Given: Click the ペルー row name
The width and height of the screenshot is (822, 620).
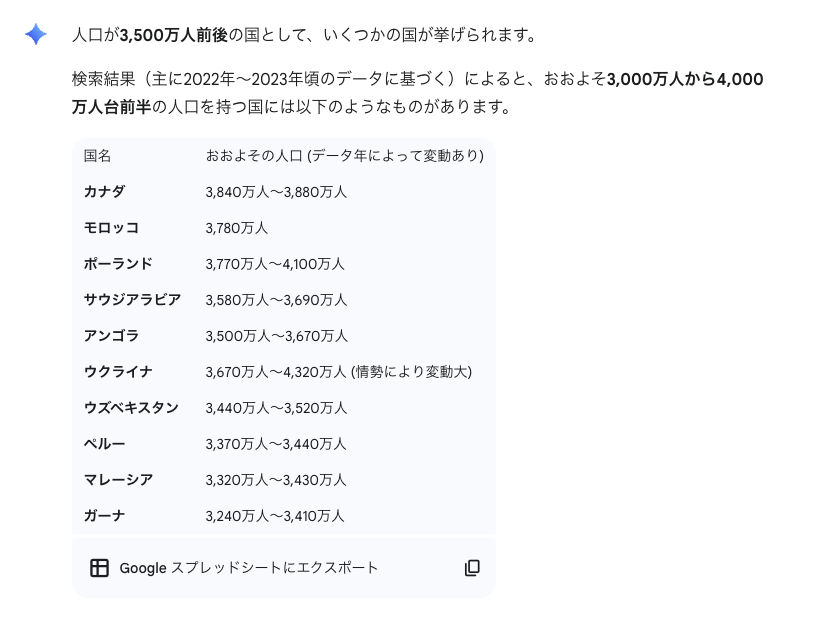Looking at the screenshot, I should [105, 444].
